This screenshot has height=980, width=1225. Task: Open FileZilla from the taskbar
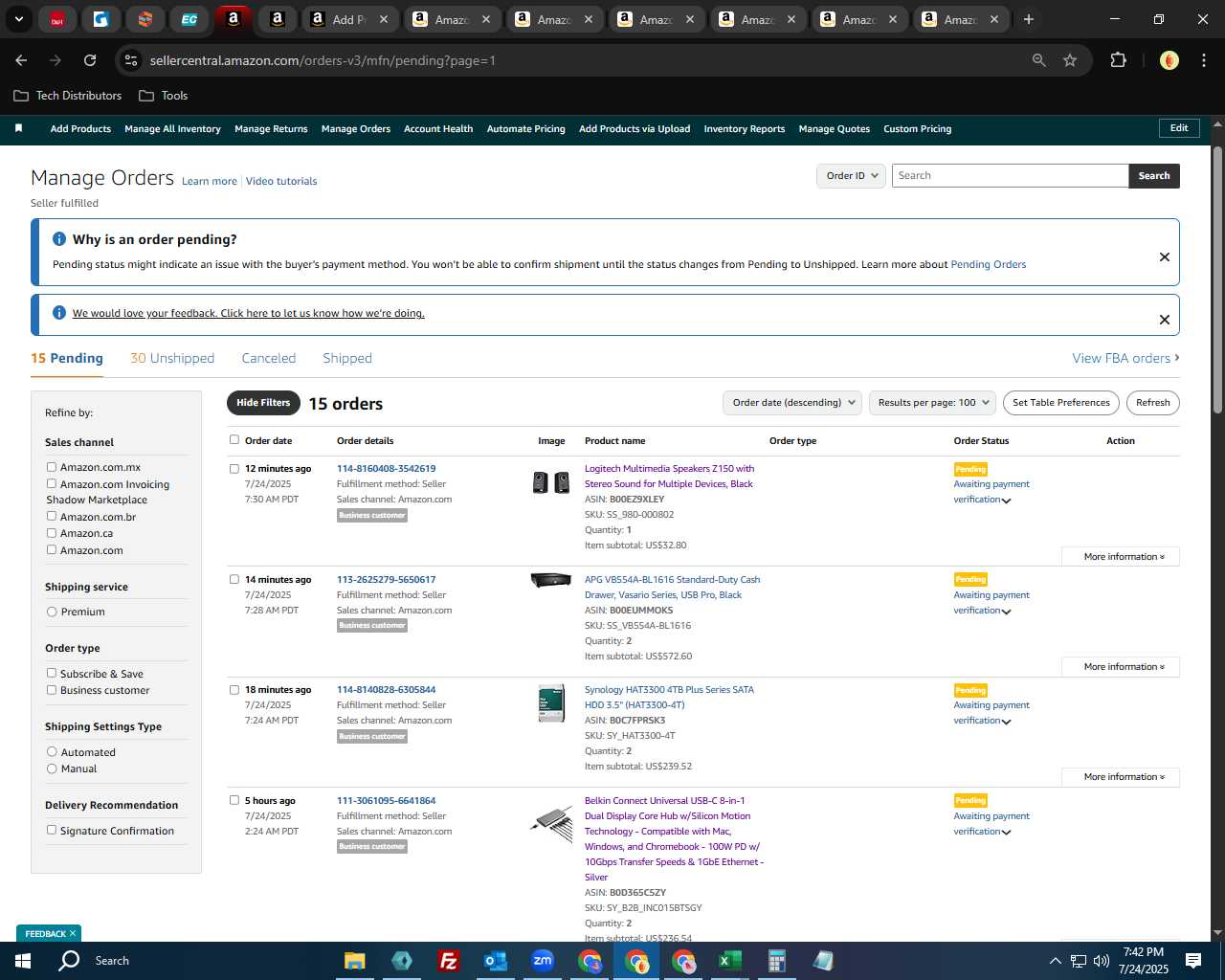(x=448, y=961)
